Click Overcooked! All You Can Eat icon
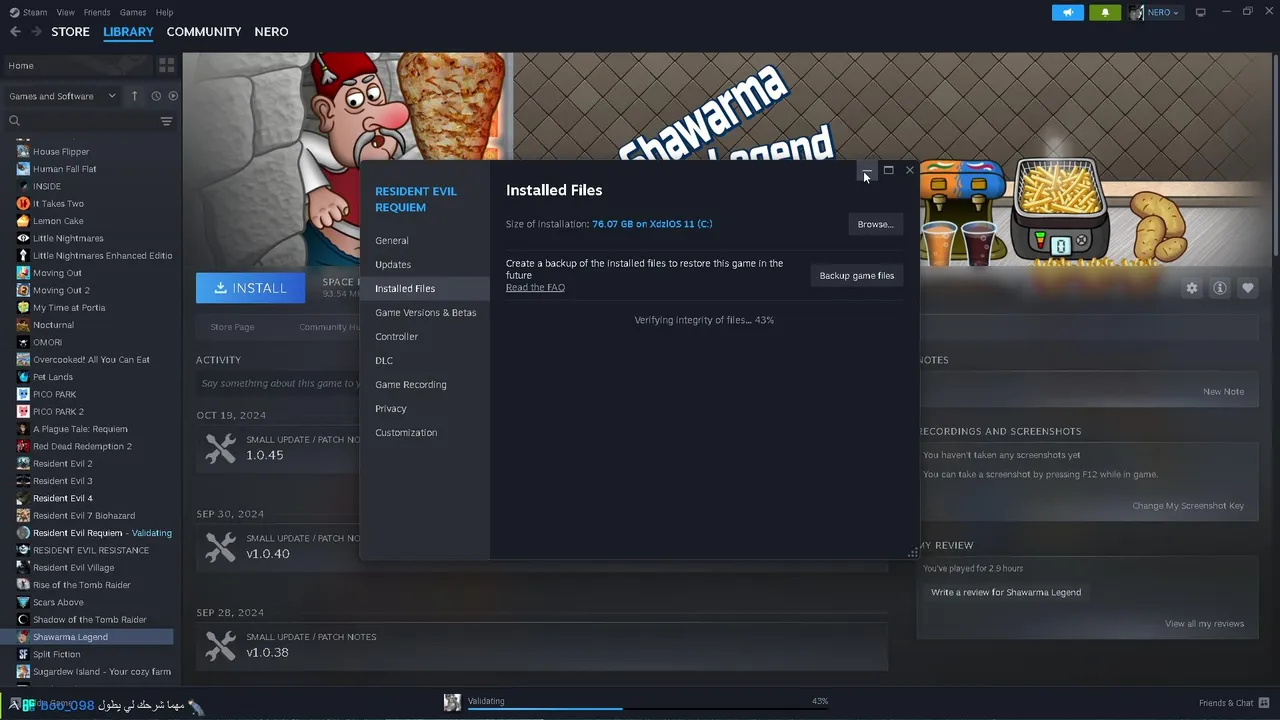 click(x=23, y=360)
